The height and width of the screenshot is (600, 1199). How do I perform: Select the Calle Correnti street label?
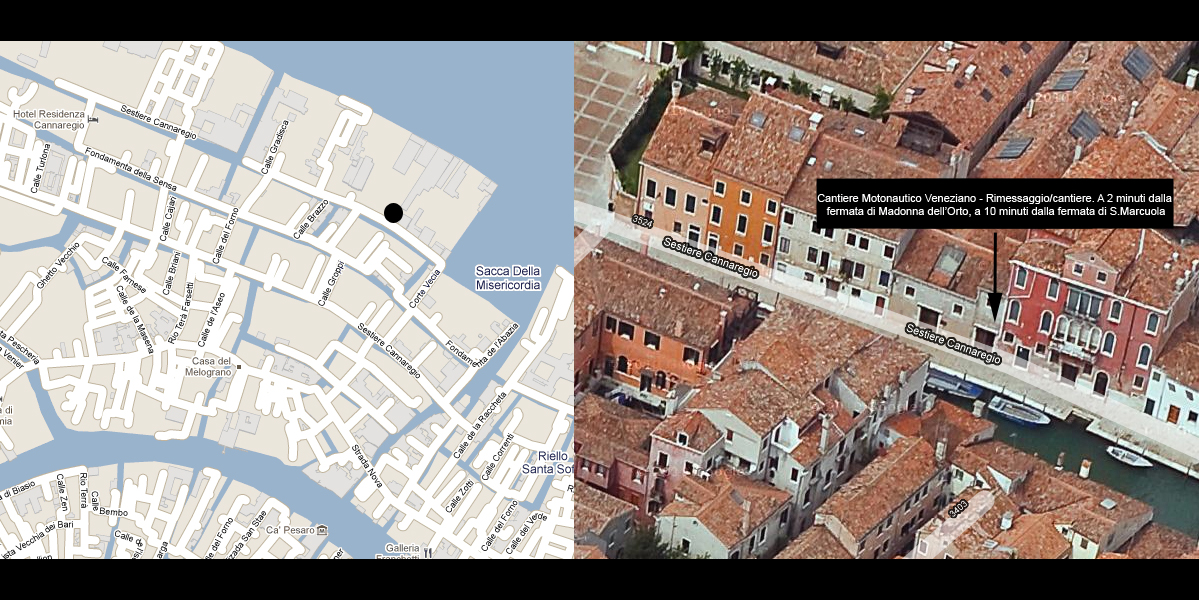[x=498, y=456]
